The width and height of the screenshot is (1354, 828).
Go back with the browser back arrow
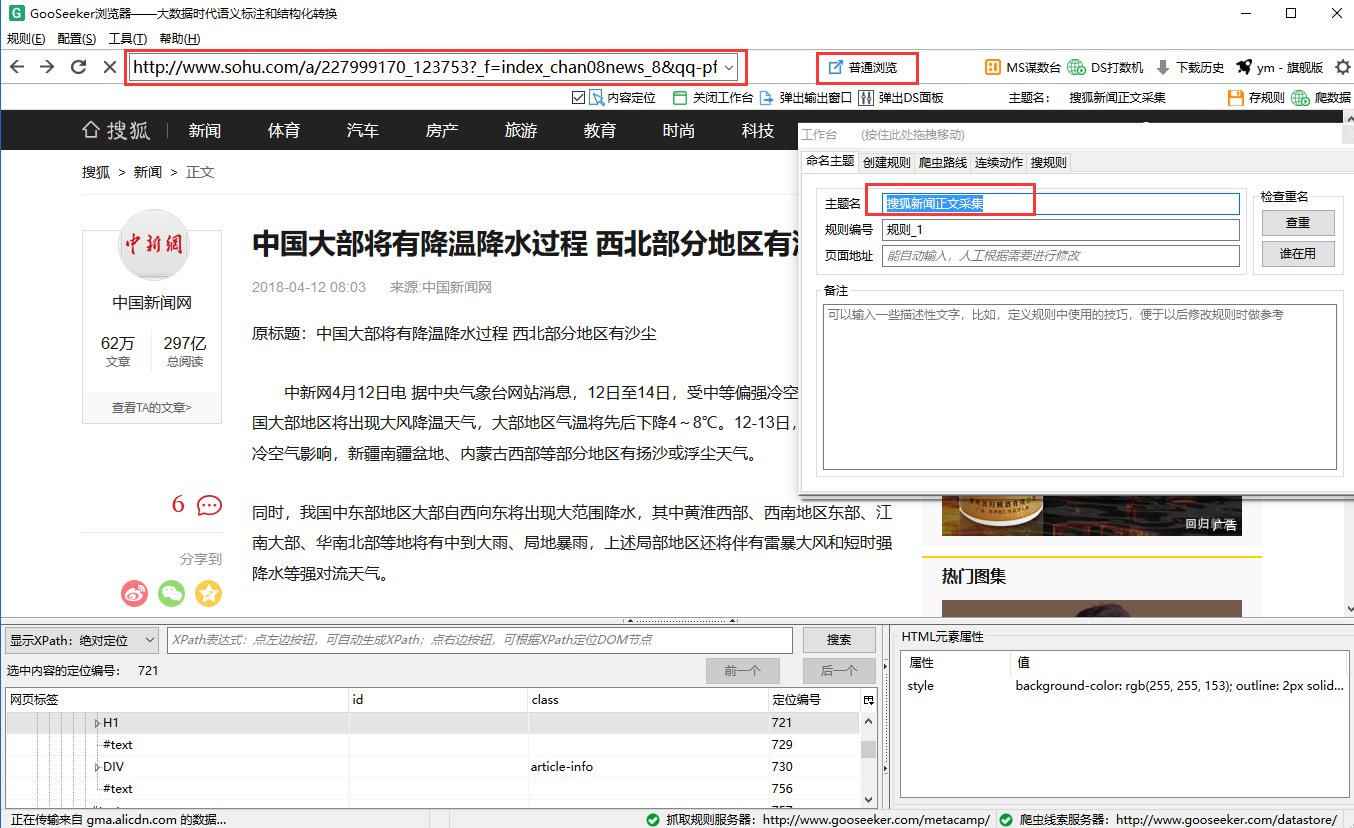tap(17, 67)
